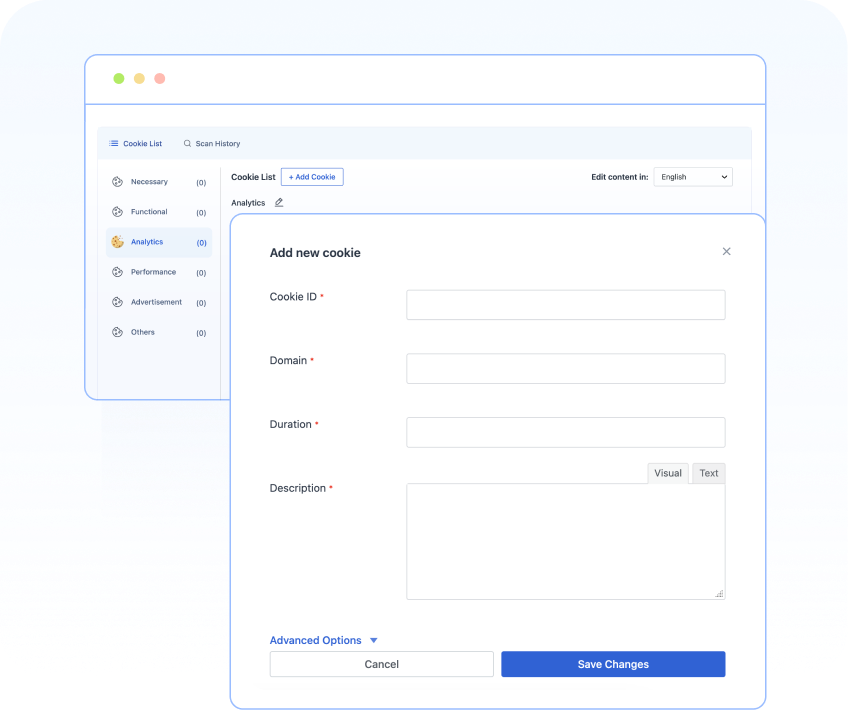Viewport: 848px width, 711px height.
Task: Click the Performance category cookie icon
Action: (118, 271)
